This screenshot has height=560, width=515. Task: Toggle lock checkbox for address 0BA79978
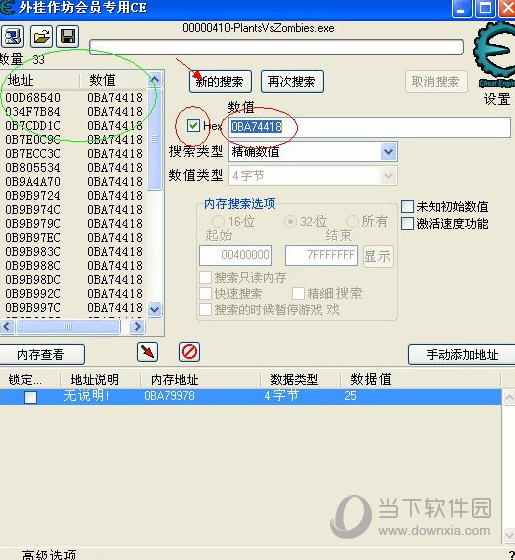[x=30, y=397]
